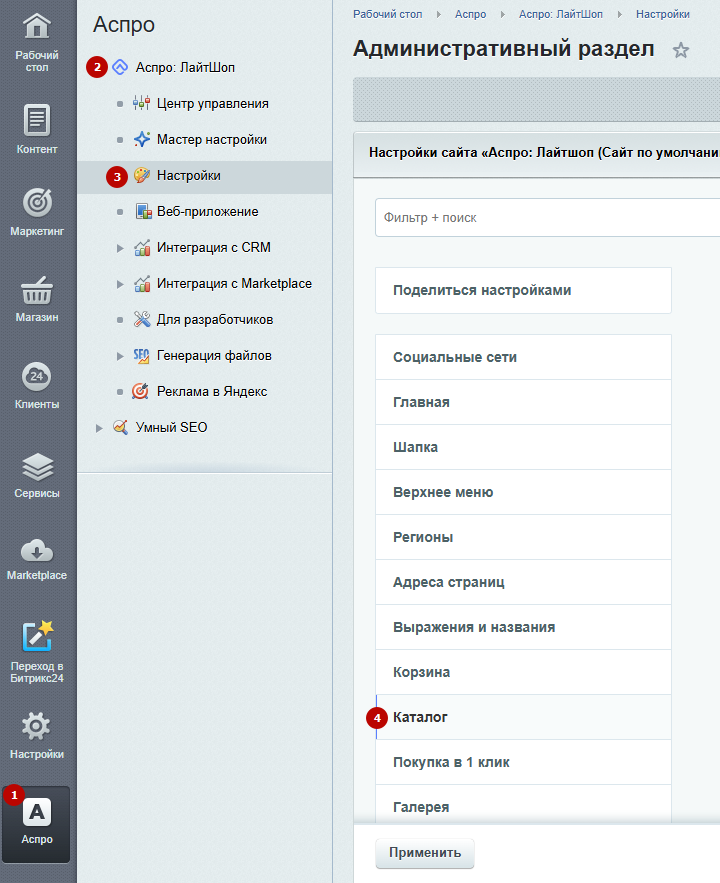Open the Marketplace cloud icon
This screenshot has height=883, width=720.
pos(37,551)
